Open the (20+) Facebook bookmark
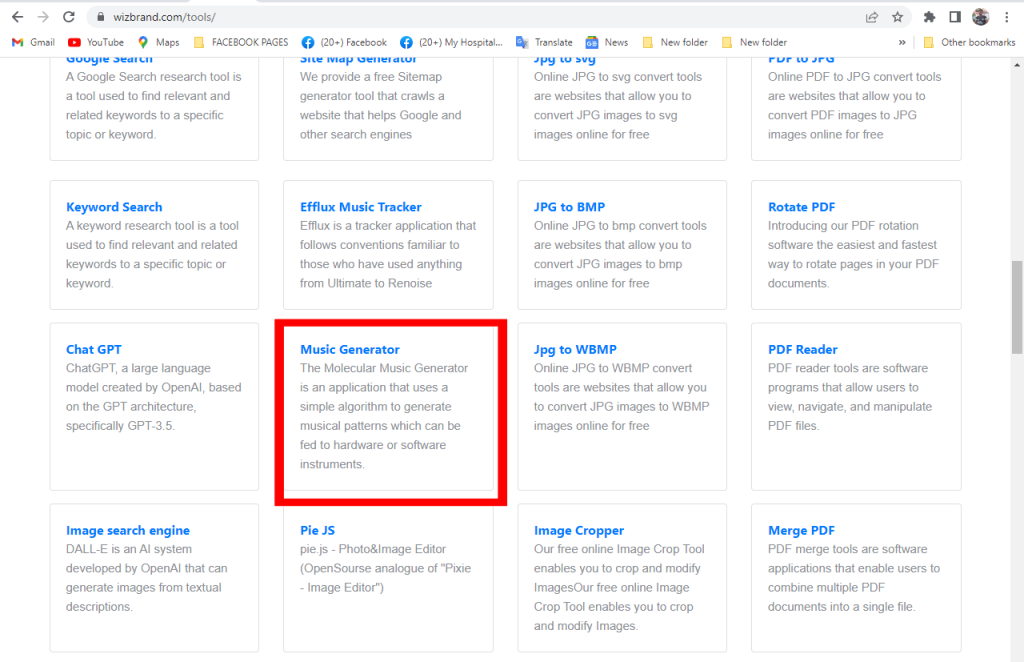This screenshot has width=1024, height=662. point(344,42)
